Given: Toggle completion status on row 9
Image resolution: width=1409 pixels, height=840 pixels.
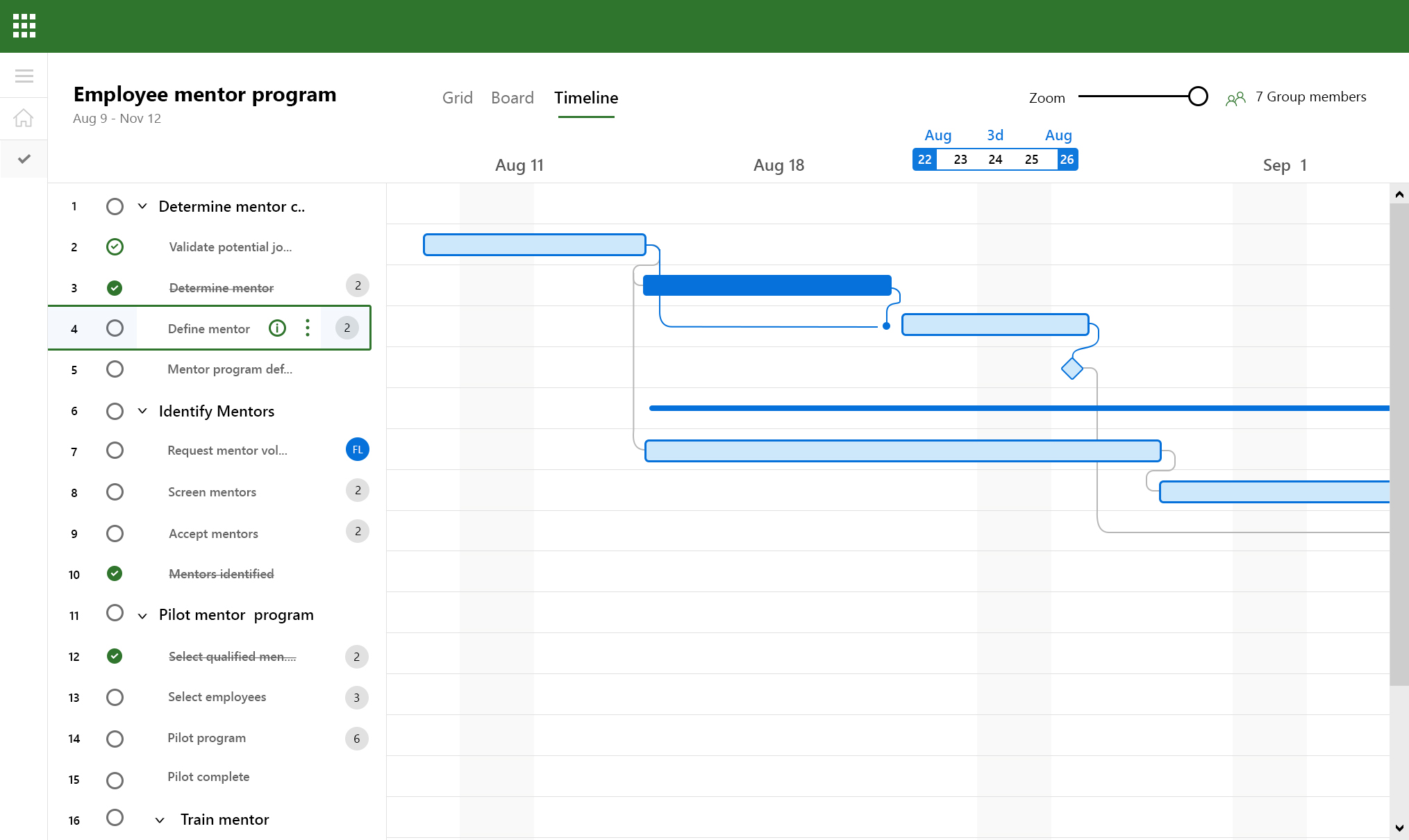Looking at the screenshot, I should (114, 533).
